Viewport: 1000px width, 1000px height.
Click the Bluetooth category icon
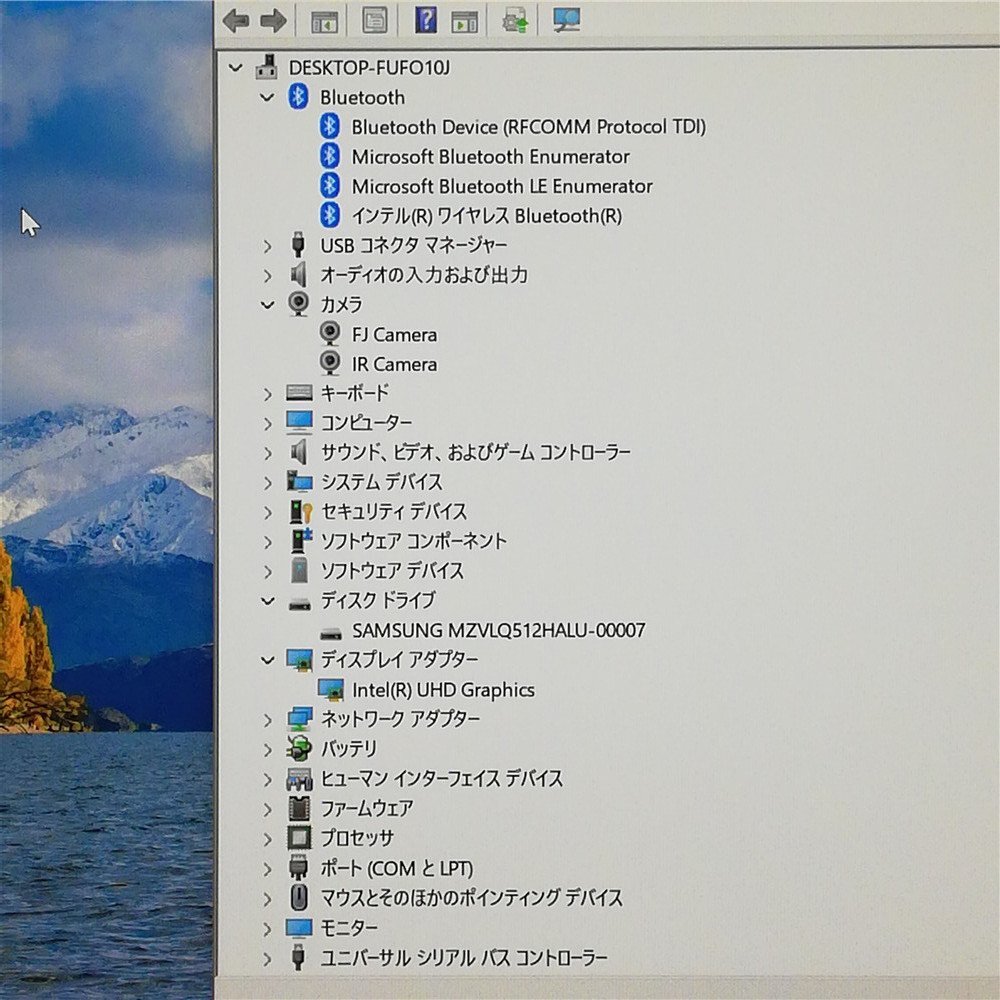[298, 96]
